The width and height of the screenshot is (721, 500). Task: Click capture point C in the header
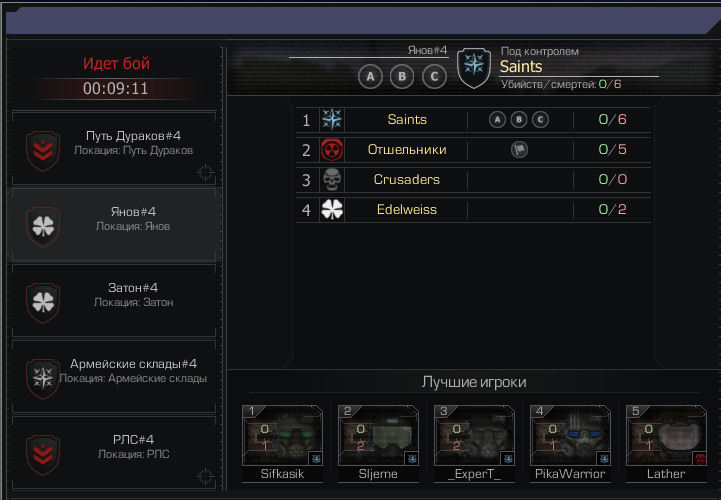pyautogui.click(x=434, y=76)
